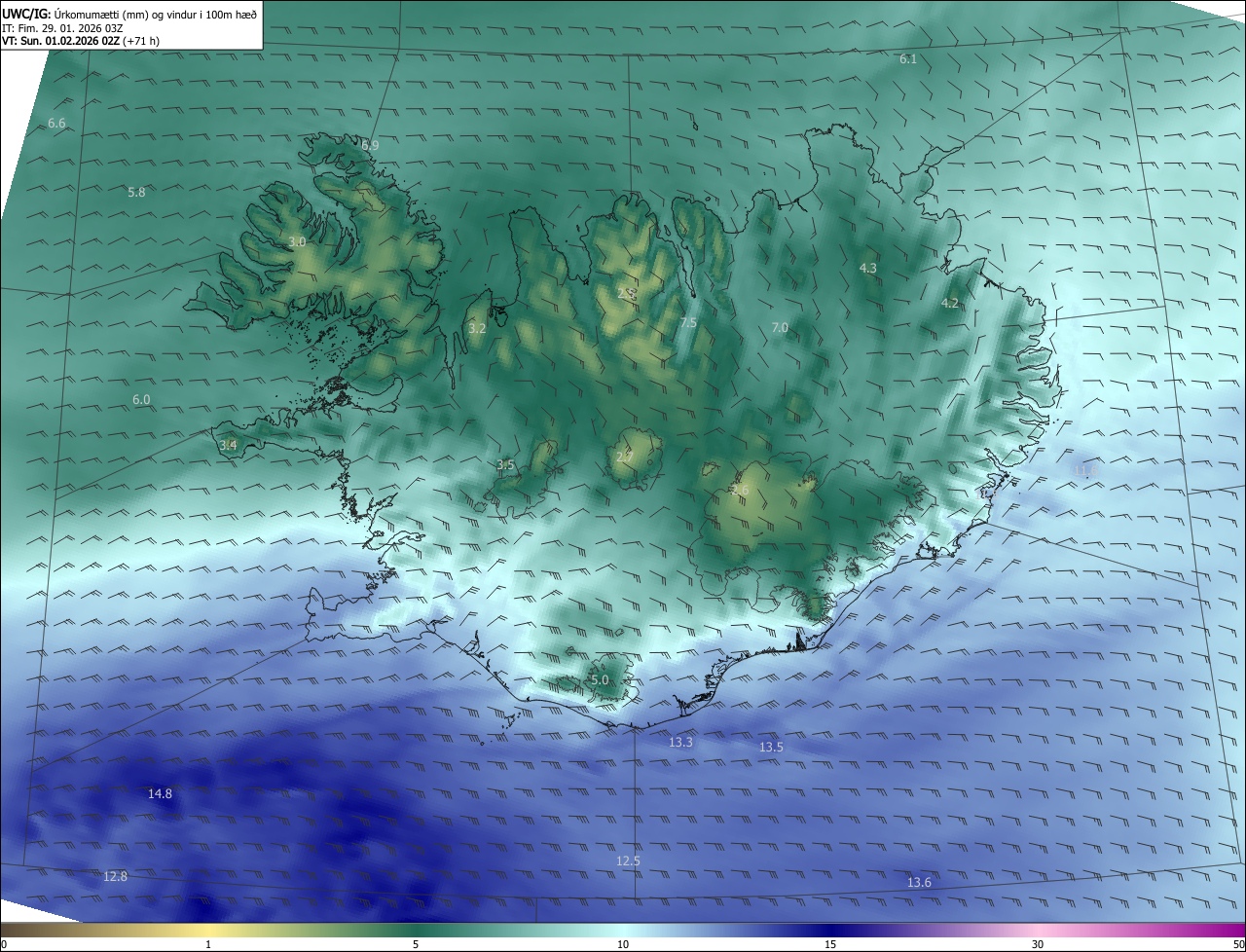The image size is (1246, 952).
Task: Click the 12.8 value label on the map
Action: pos(115,877)
